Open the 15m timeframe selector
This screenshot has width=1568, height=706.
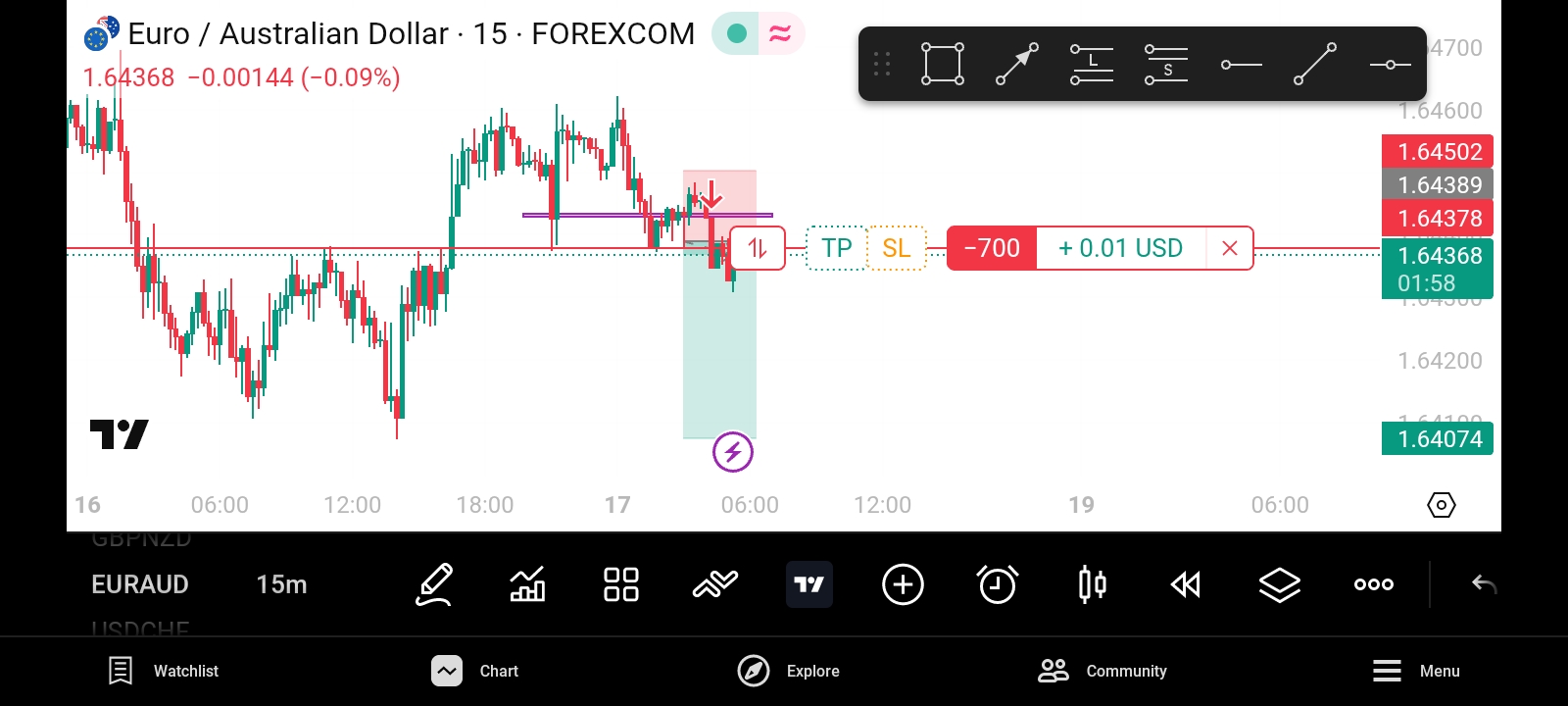pos(281,584)
